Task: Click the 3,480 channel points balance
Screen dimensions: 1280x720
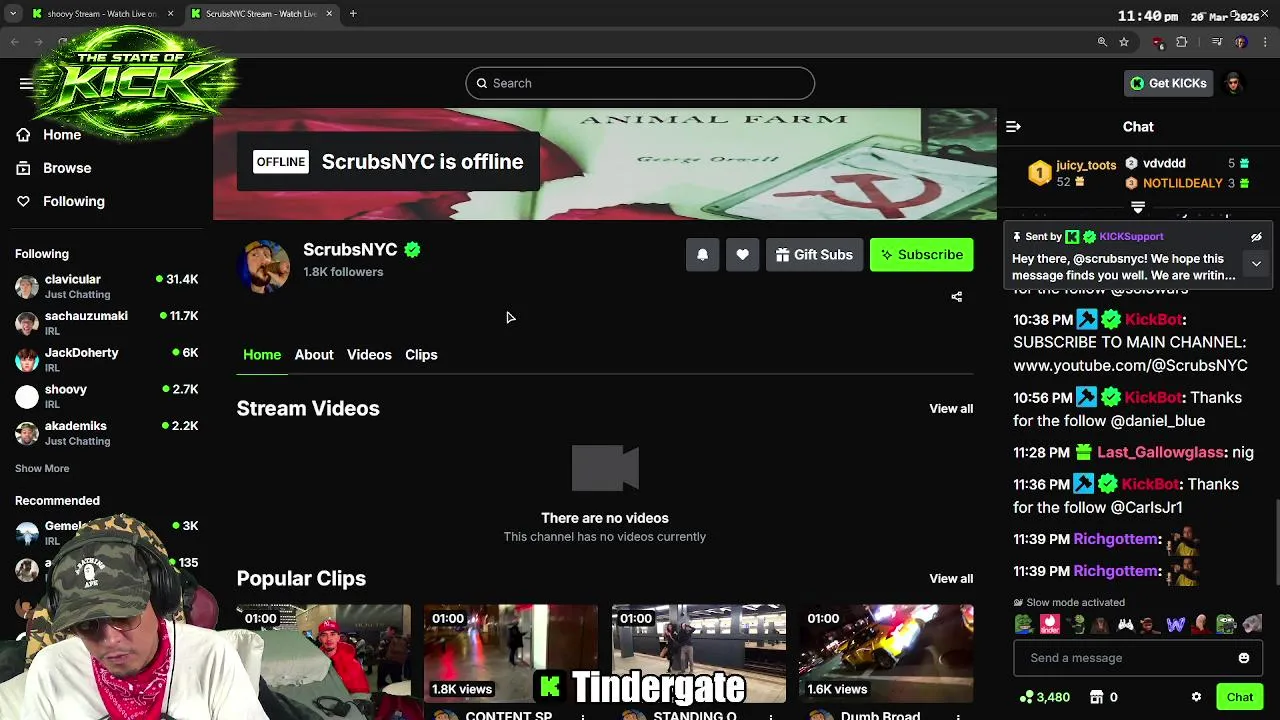Action: (x=1045, y=697)
